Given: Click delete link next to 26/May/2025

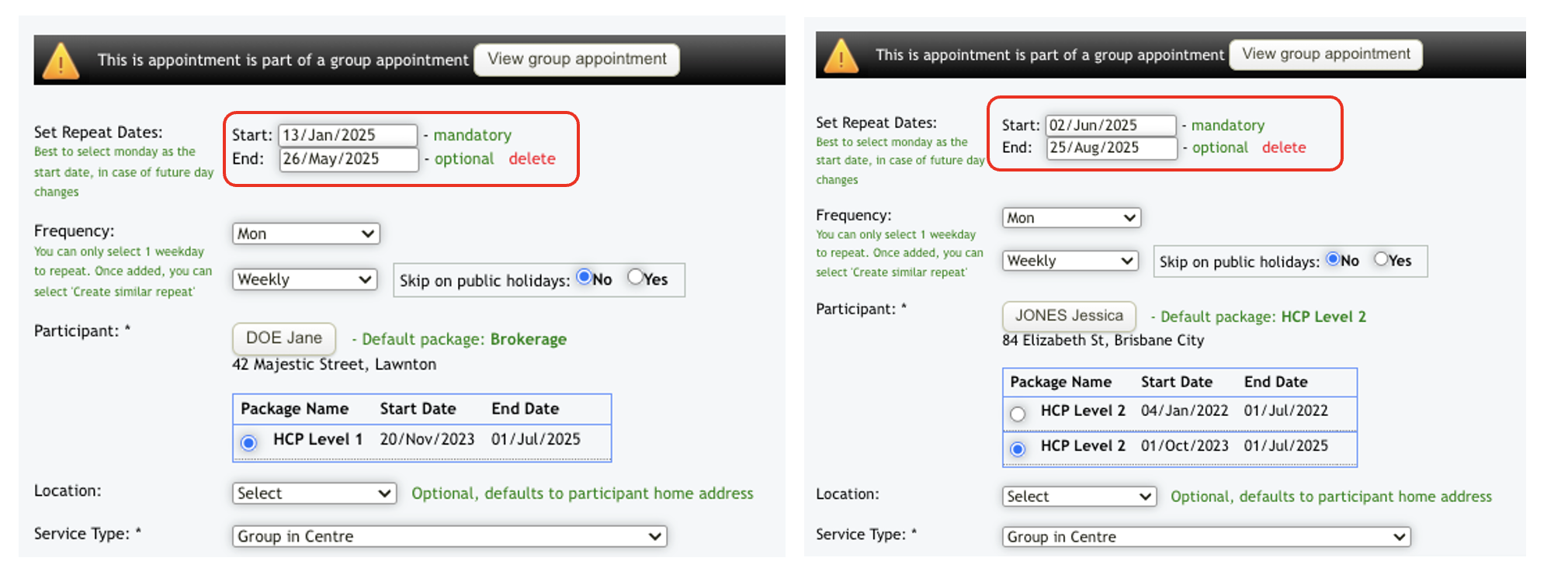Looking at the screenshot, I should [532, 159].
